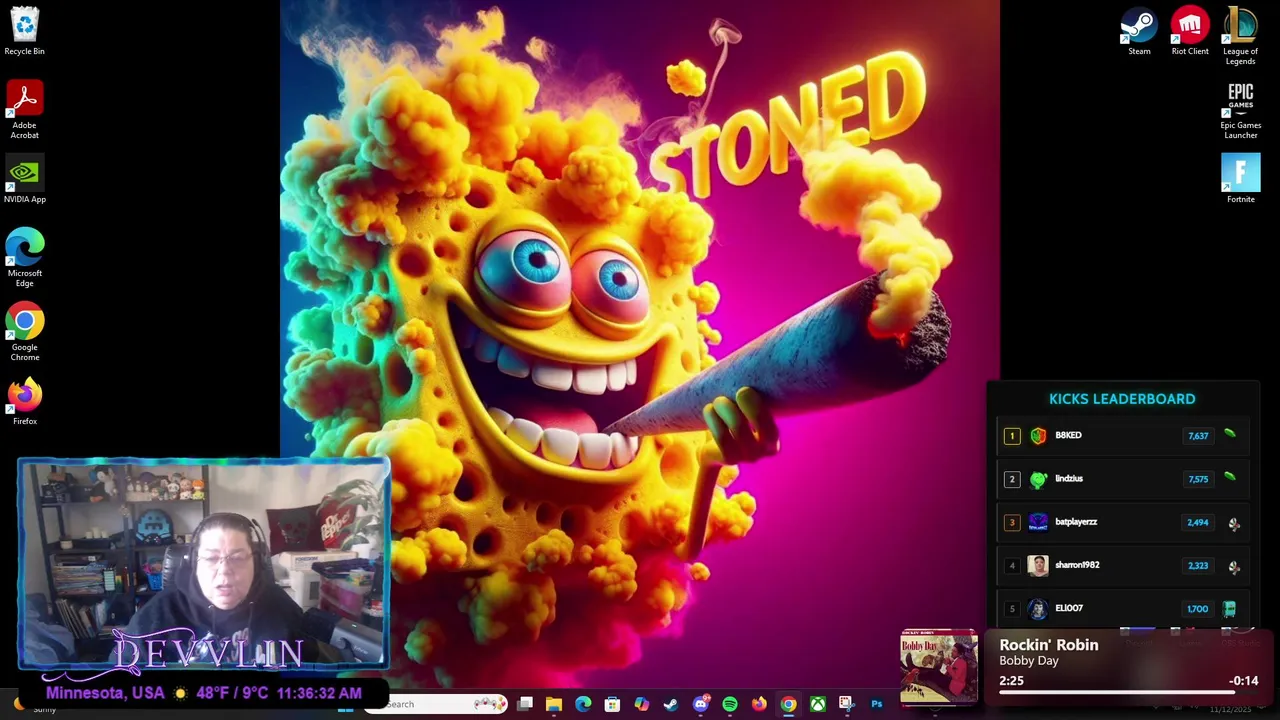Screen dimensions: 1280x720
Task: Open Microsoft Store from the taskbar
Action: pos(612,704)
